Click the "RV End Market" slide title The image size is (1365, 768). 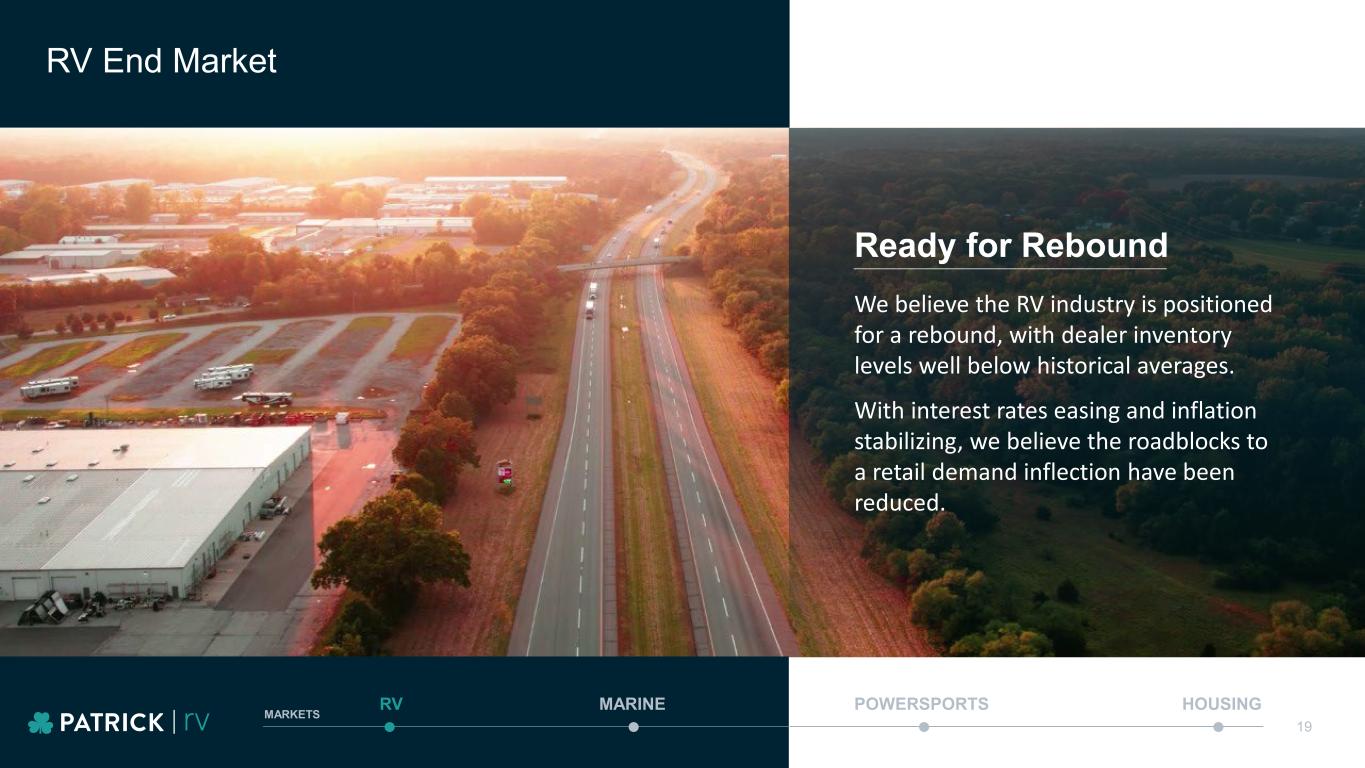click(x=161, y=61)
